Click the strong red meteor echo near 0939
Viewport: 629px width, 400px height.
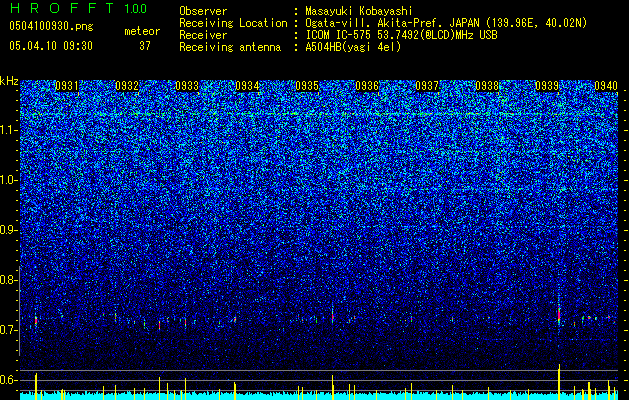(559, 314)
